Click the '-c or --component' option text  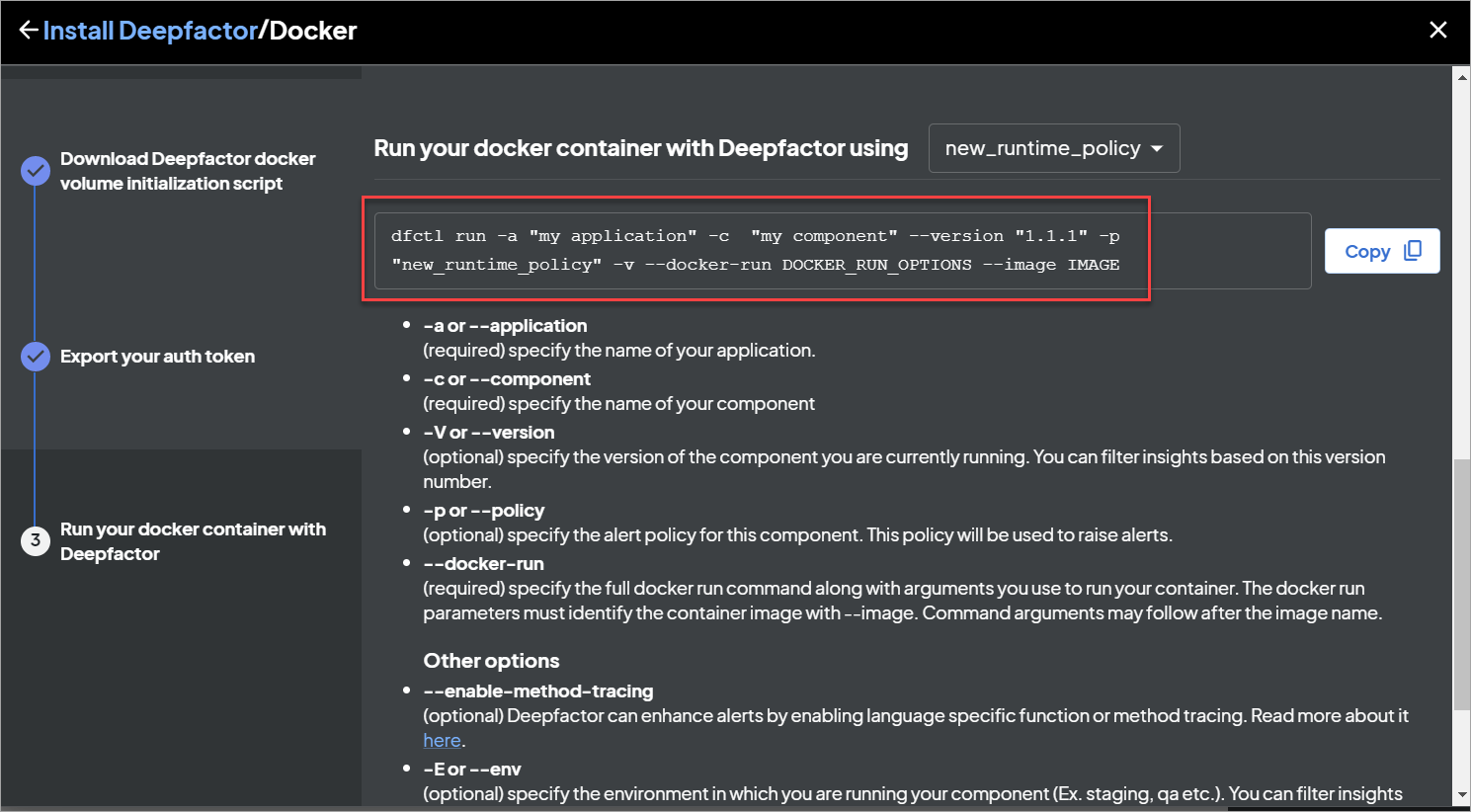pyautogui.click(x=507, y=379)
